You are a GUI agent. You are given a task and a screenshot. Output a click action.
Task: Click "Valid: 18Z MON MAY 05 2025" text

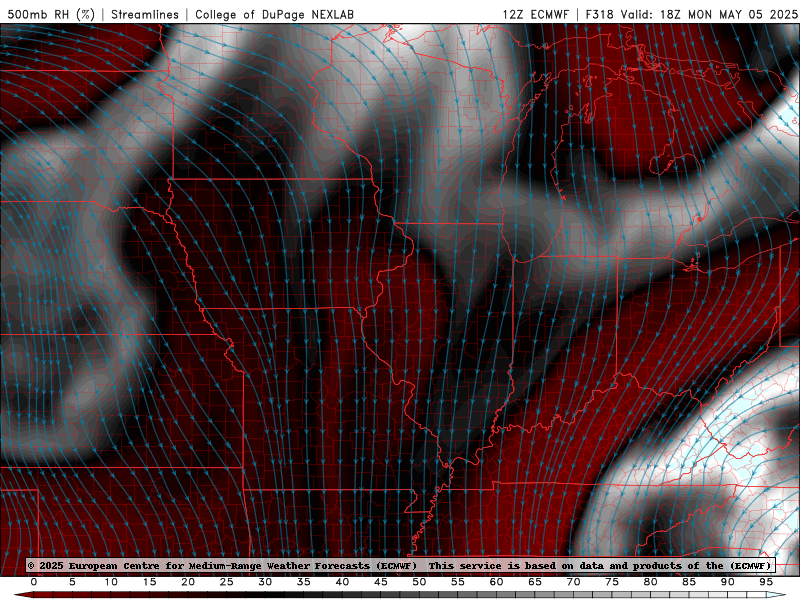pos(709,14)
